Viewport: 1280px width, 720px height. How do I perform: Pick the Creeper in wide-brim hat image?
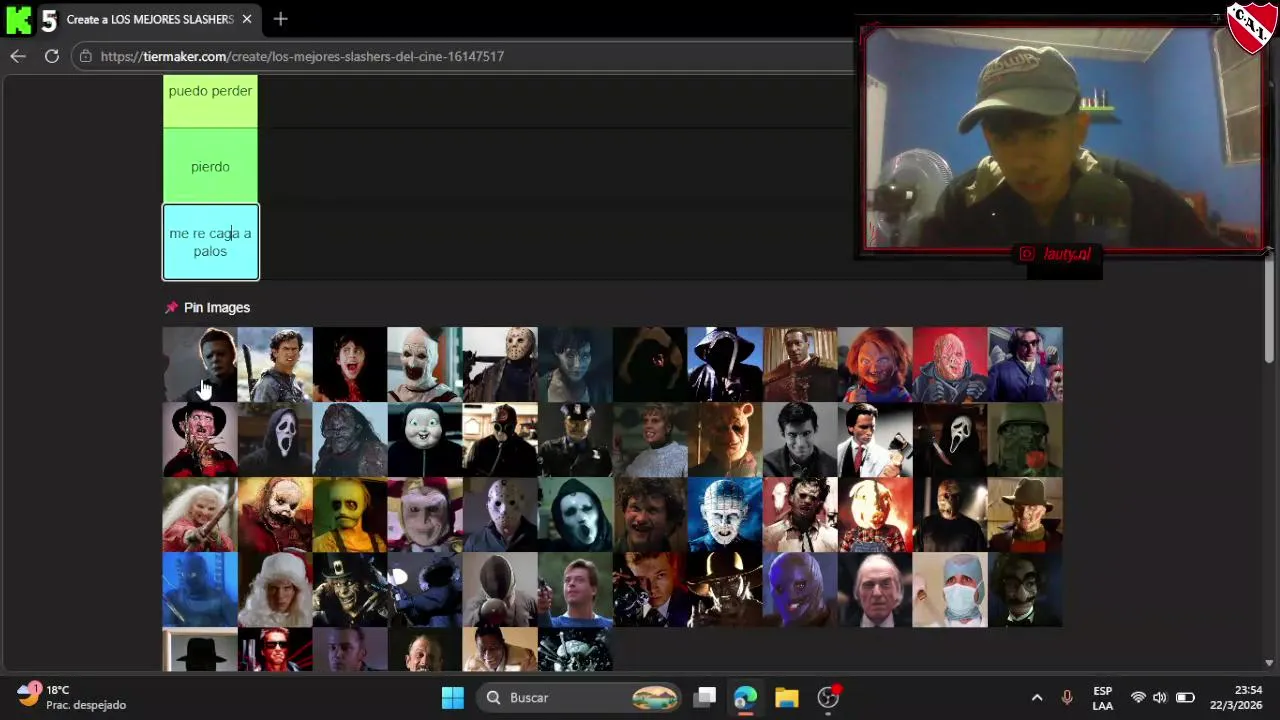[x=725, y=589]
